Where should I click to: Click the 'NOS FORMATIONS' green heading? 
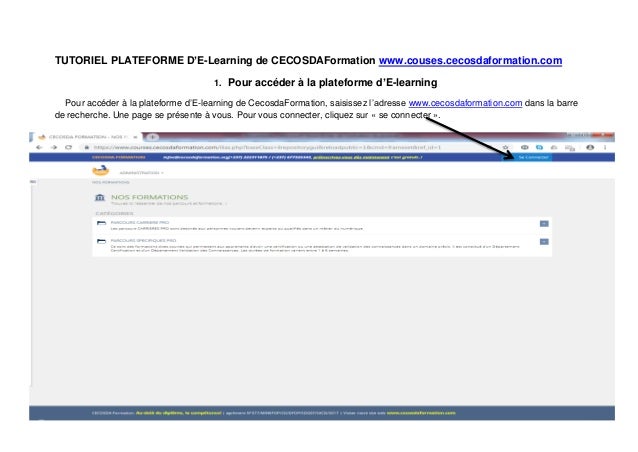click(x=150, y=197)
